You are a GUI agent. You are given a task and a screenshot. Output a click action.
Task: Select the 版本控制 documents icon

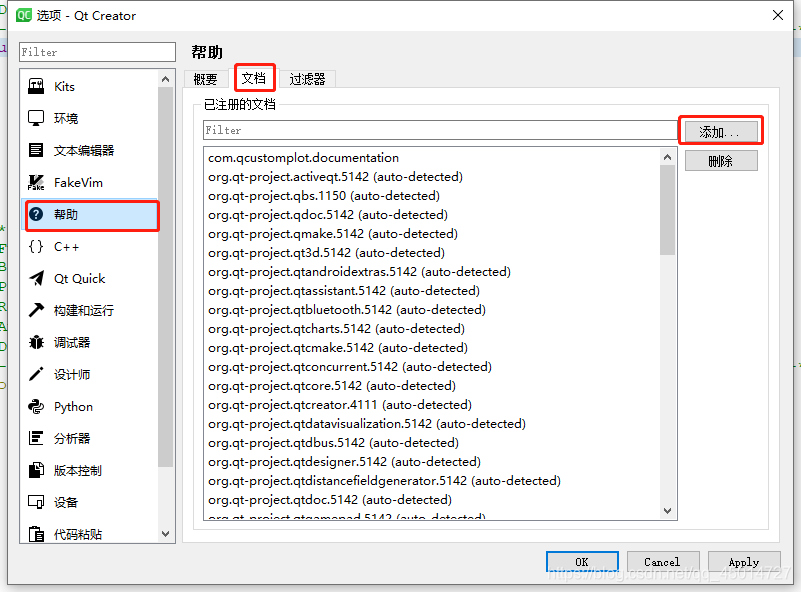click(x=36, y=470)
